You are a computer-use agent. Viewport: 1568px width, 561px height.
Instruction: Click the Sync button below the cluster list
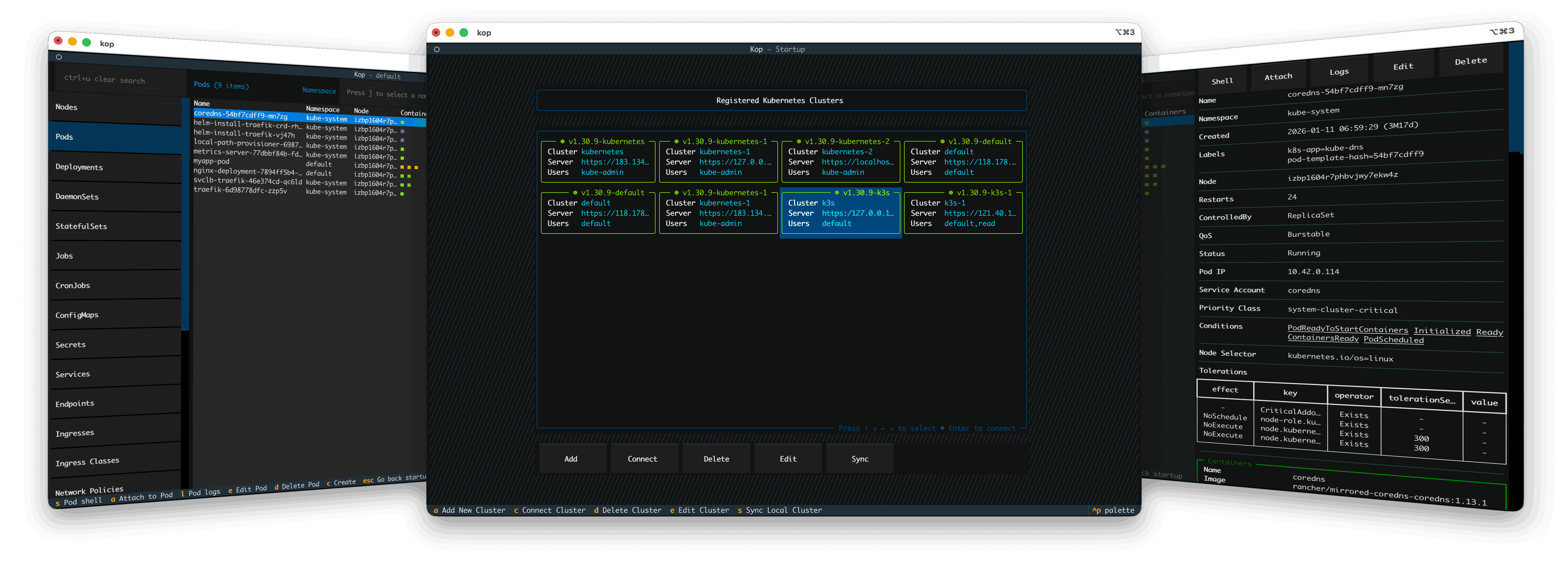click(860, 459)
